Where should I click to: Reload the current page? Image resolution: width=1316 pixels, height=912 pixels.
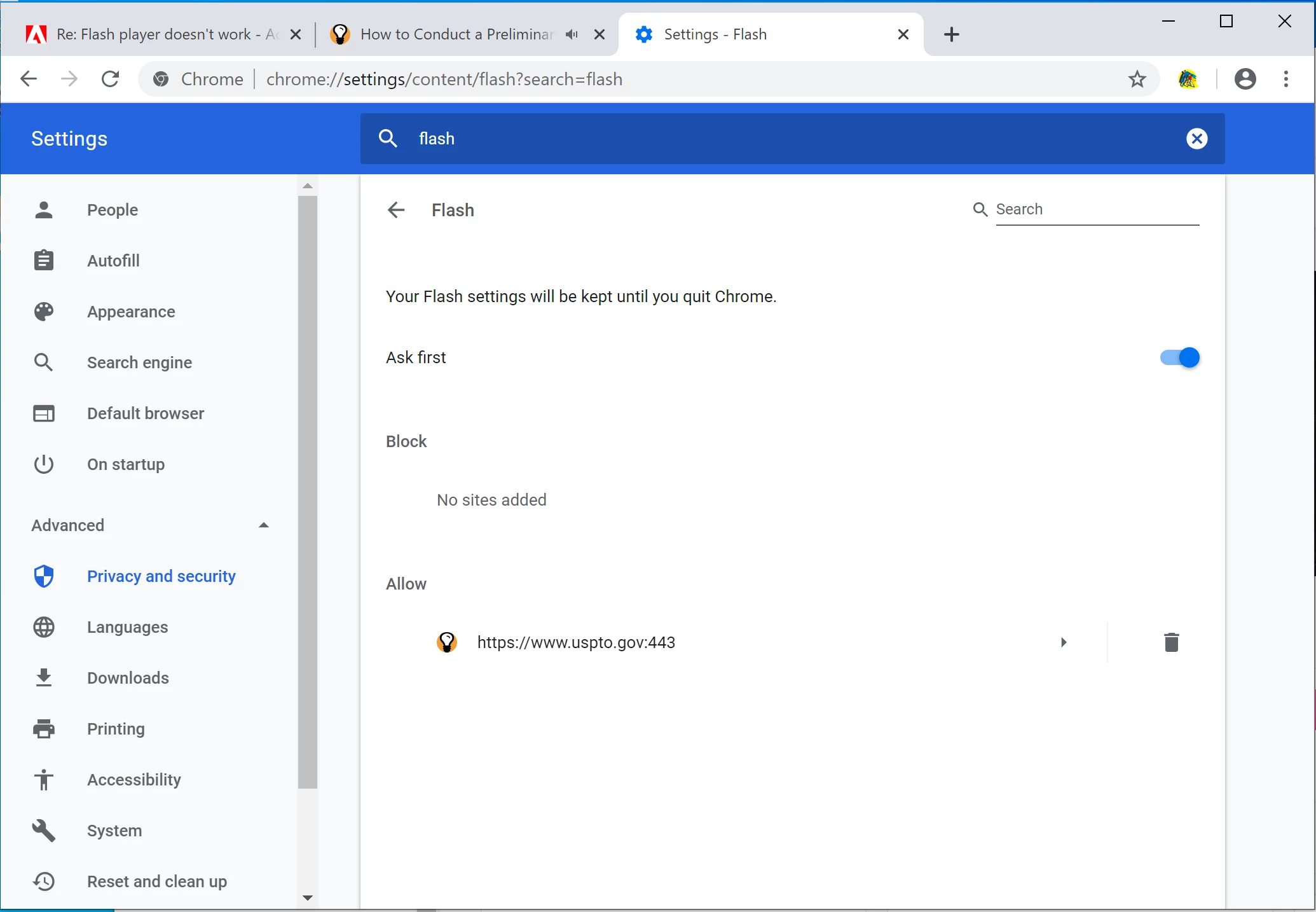(x=111, y=79)
